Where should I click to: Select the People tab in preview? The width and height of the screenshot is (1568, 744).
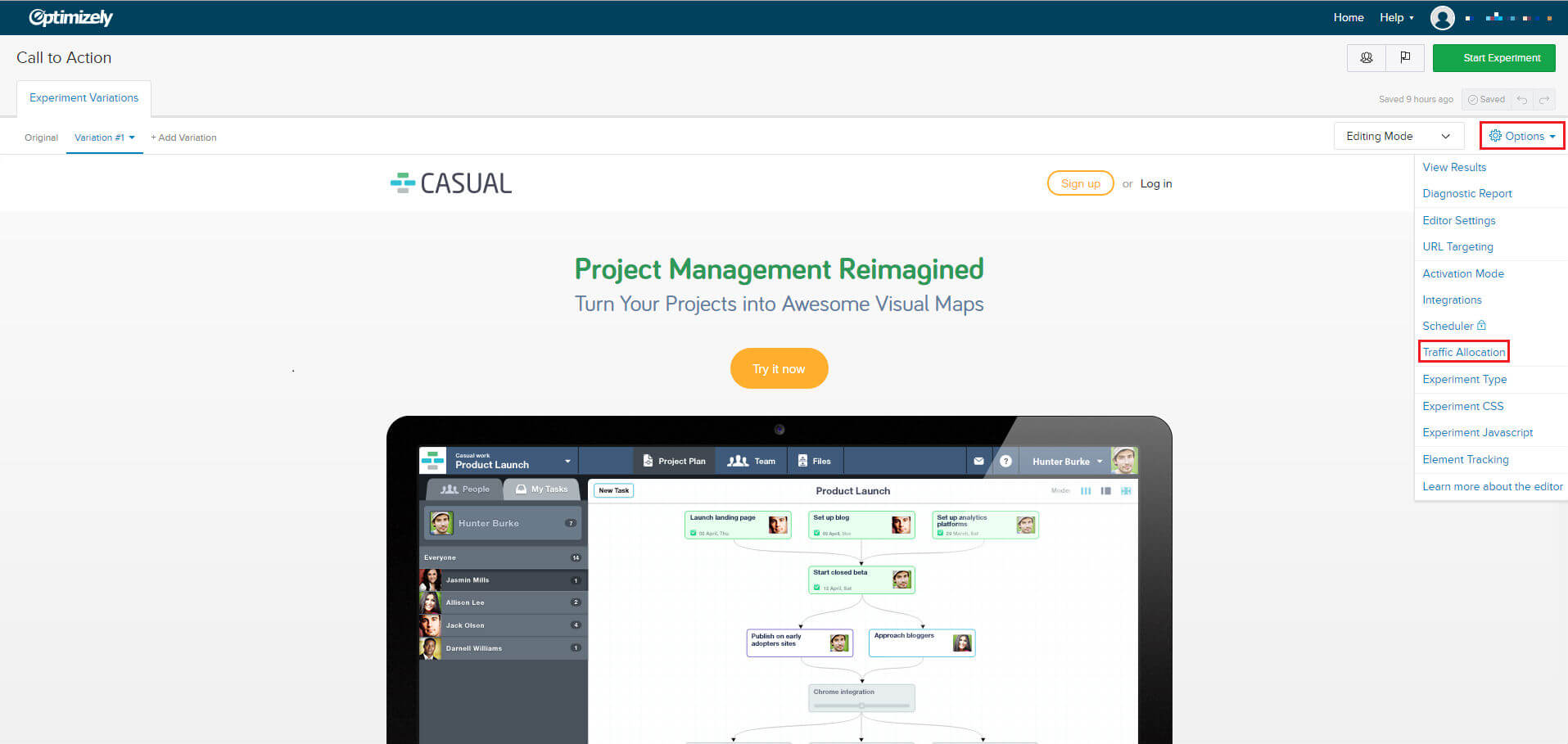(x=465, y=489)
